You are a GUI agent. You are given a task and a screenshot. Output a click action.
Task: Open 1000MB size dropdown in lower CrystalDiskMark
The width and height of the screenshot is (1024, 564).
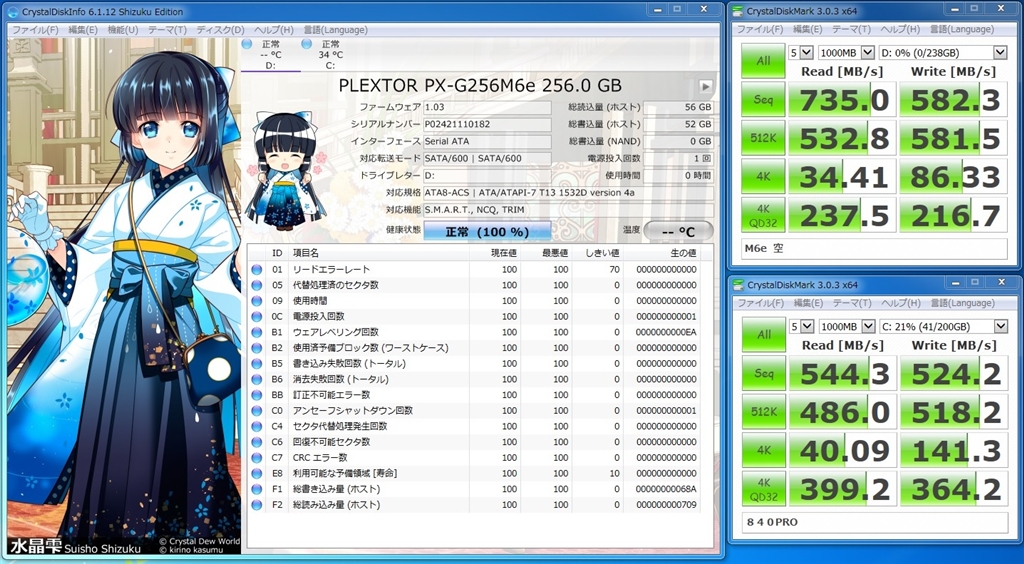pyautogui.click(x=868, y=326)
